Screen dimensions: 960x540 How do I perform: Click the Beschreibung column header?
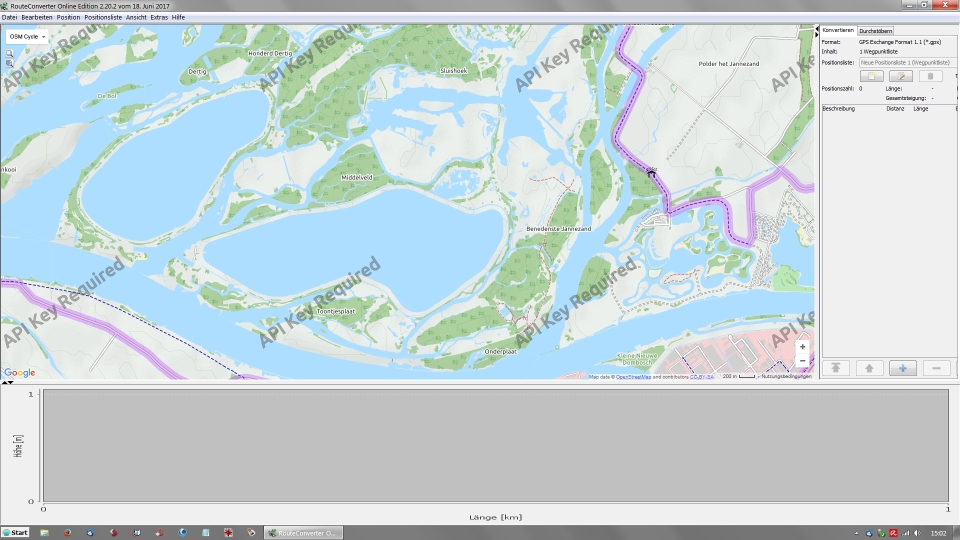[838, 108]
